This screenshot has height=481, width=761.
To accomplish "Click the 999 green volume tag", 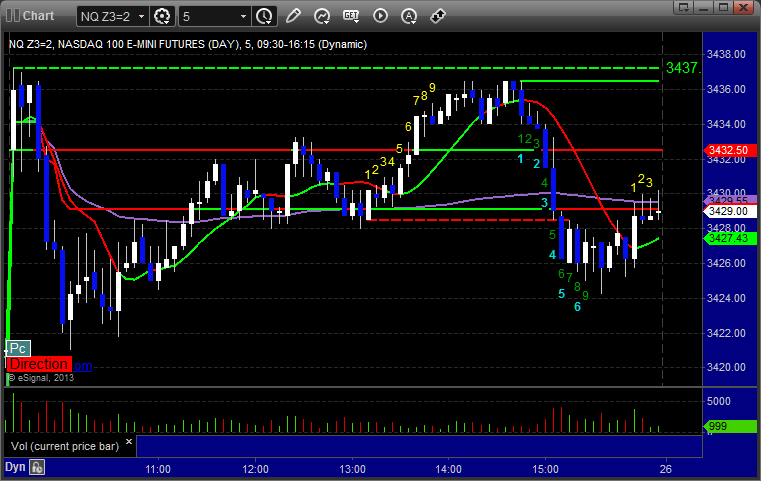I will click(729, 426).
